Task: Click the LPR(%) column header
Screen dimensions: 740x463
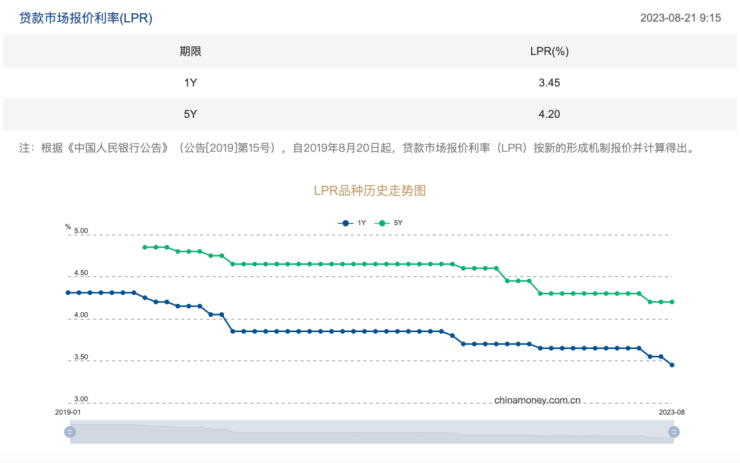Action: click(549, 51)
